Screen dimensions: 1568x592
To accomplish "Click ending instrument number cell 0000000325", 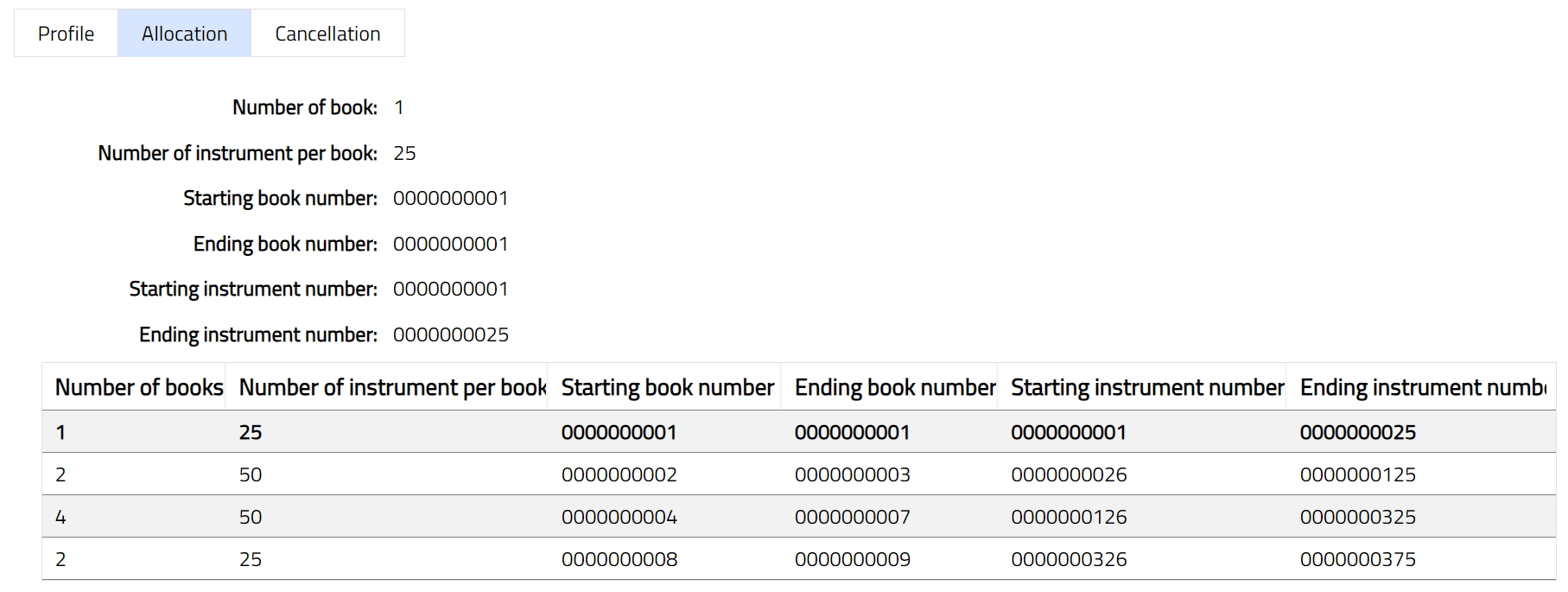I will coord(1357,517).
